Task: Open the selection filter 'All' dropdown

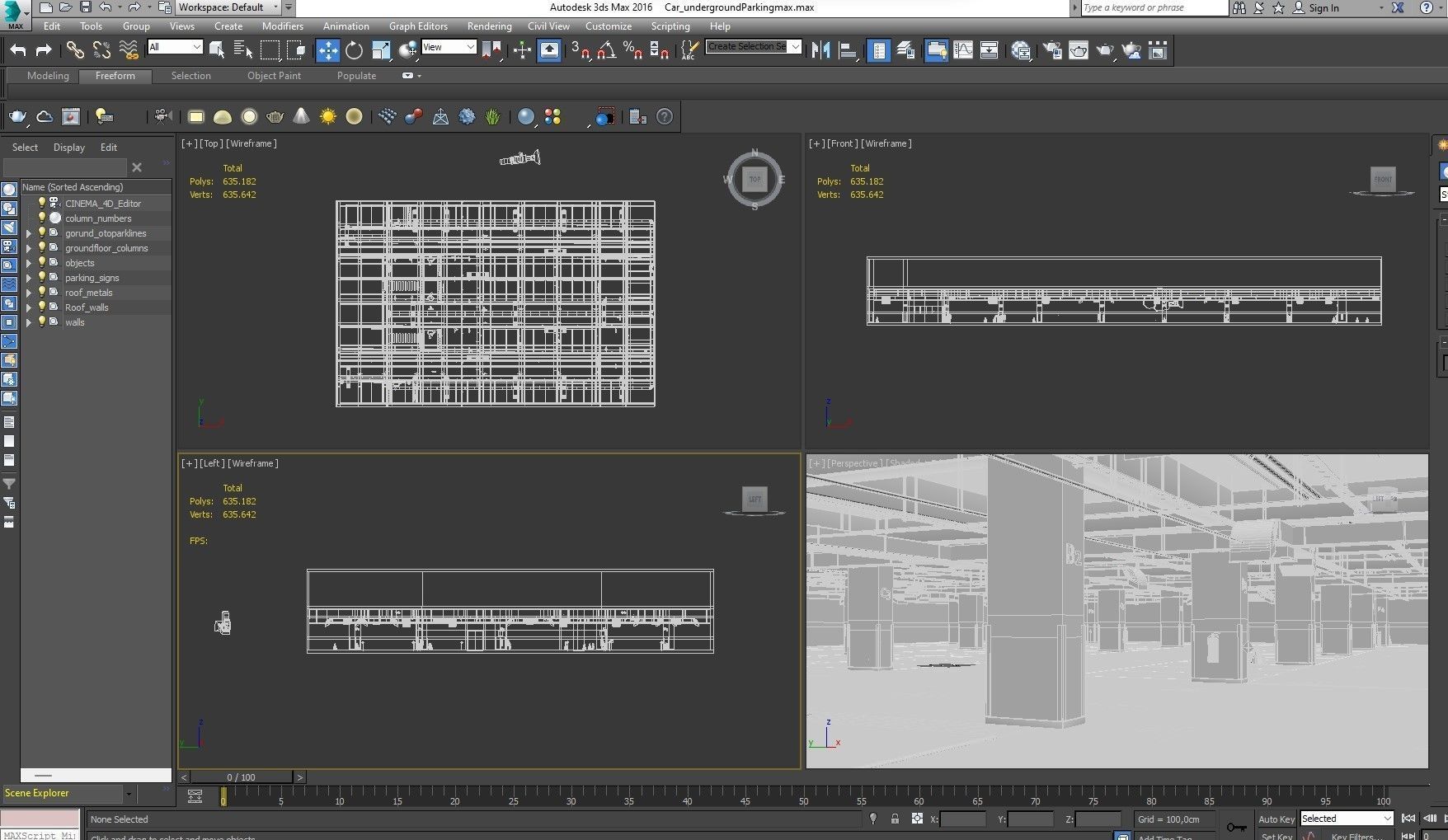Action: (175, 47)
